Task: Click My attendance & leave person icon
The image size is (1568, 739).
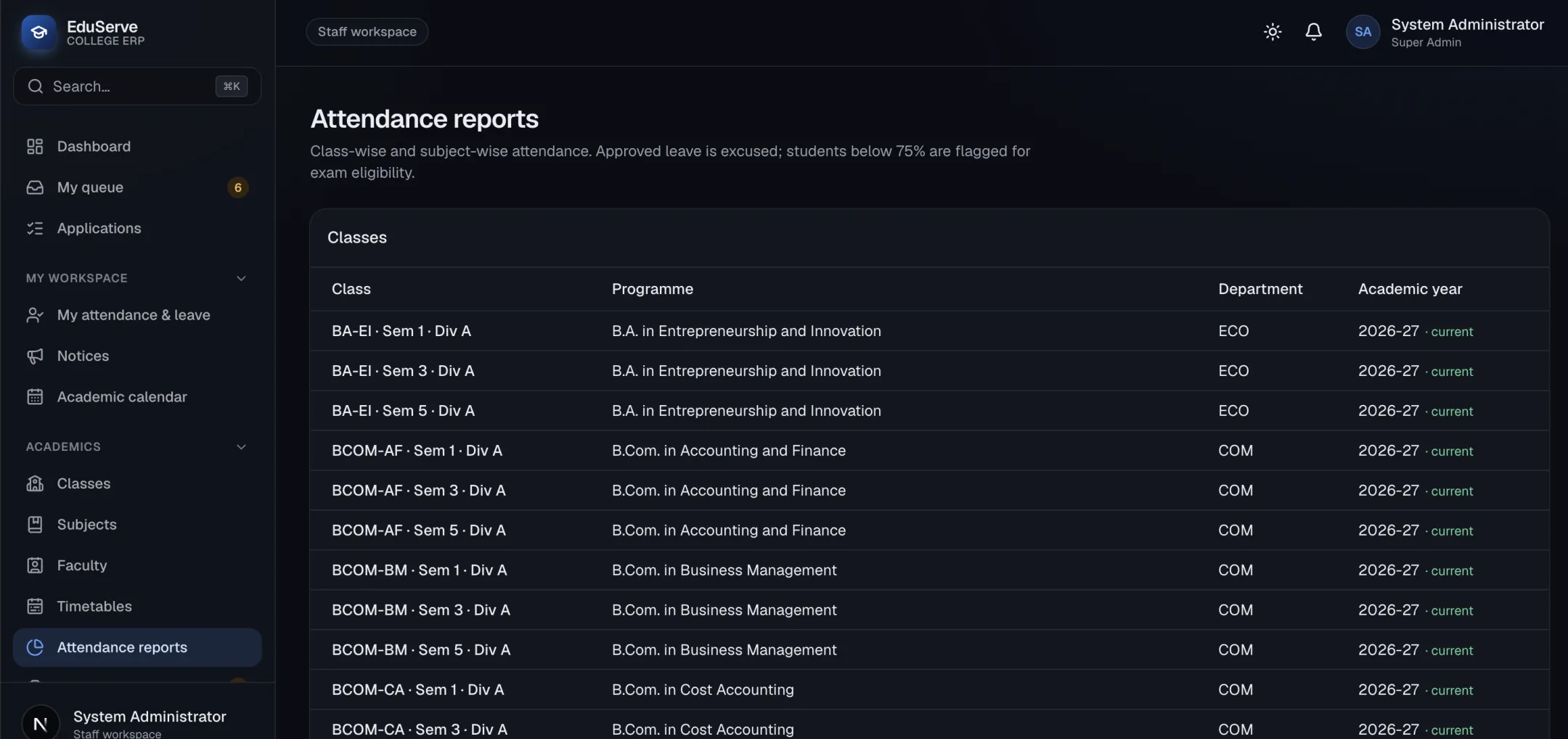Action: tap(35, 315)
